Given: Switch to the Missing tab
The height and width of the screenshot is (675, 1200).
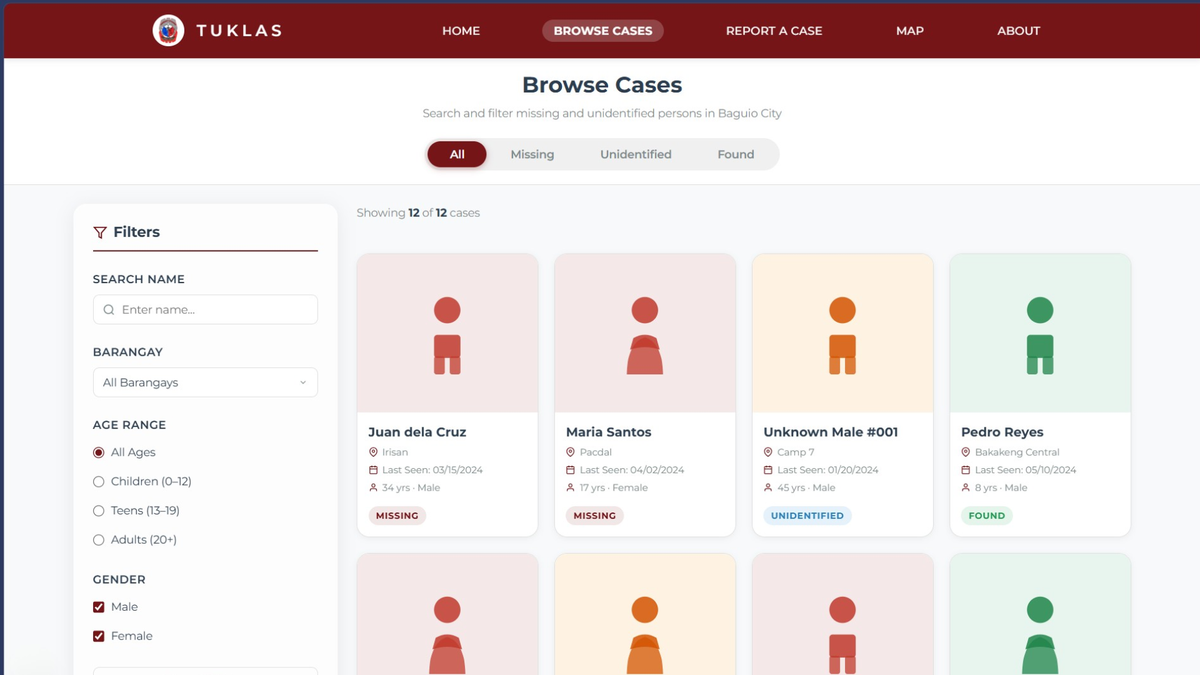Looking at the screenshot, I should (x=532, y=154).
